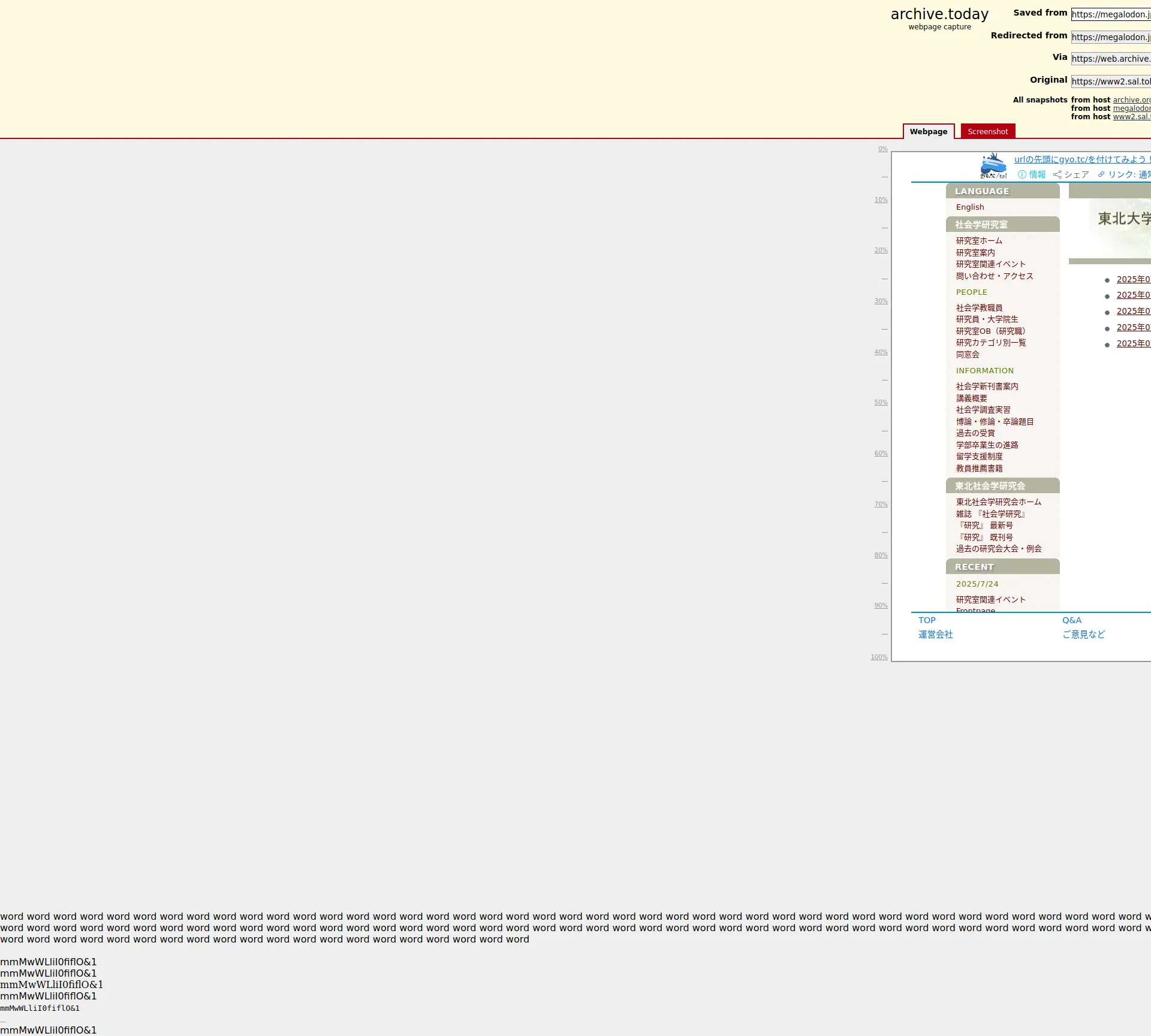
Task: Click the 情報 info circle icon
Action: (x=1022, y=174)
